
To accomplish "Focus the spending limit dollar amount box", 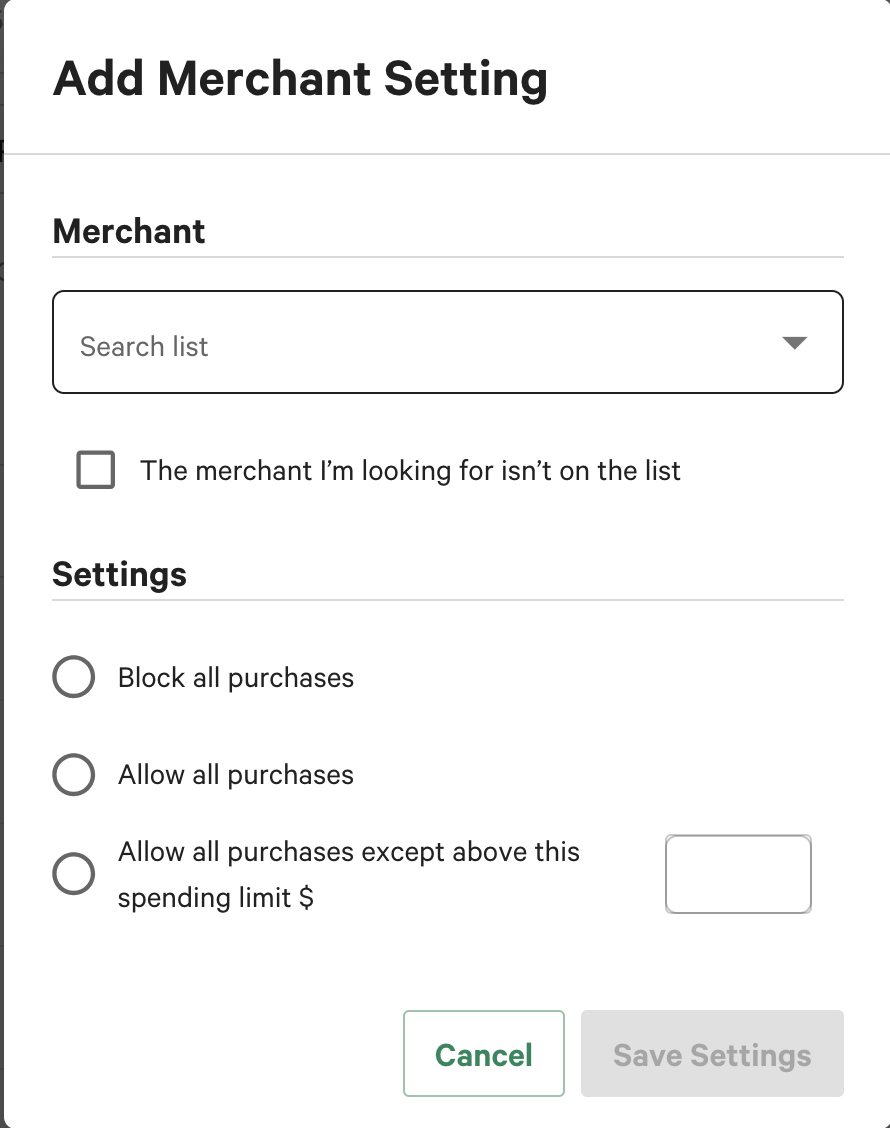I will pyautogui.click(x=738, y=874).
